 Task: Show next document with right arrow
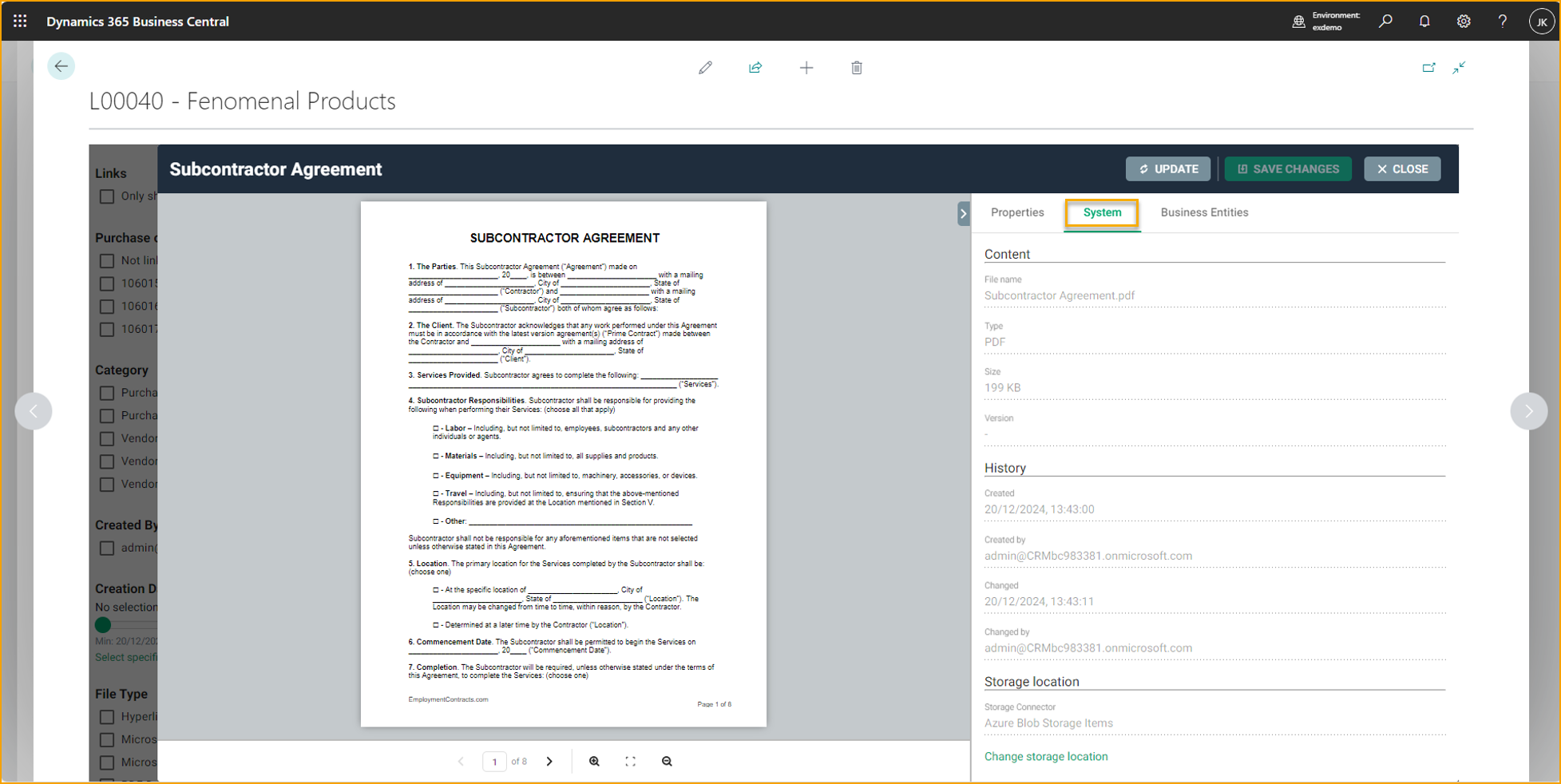click(x=1528, y=412)
